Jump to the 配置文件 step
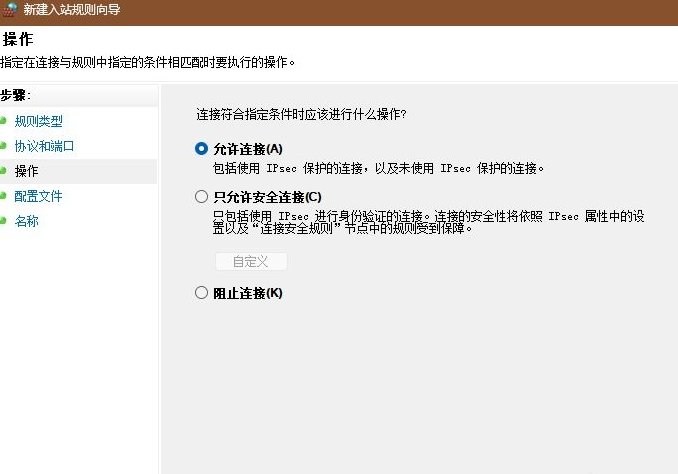This screenshot has width=678, height=474. pos(38,196)
